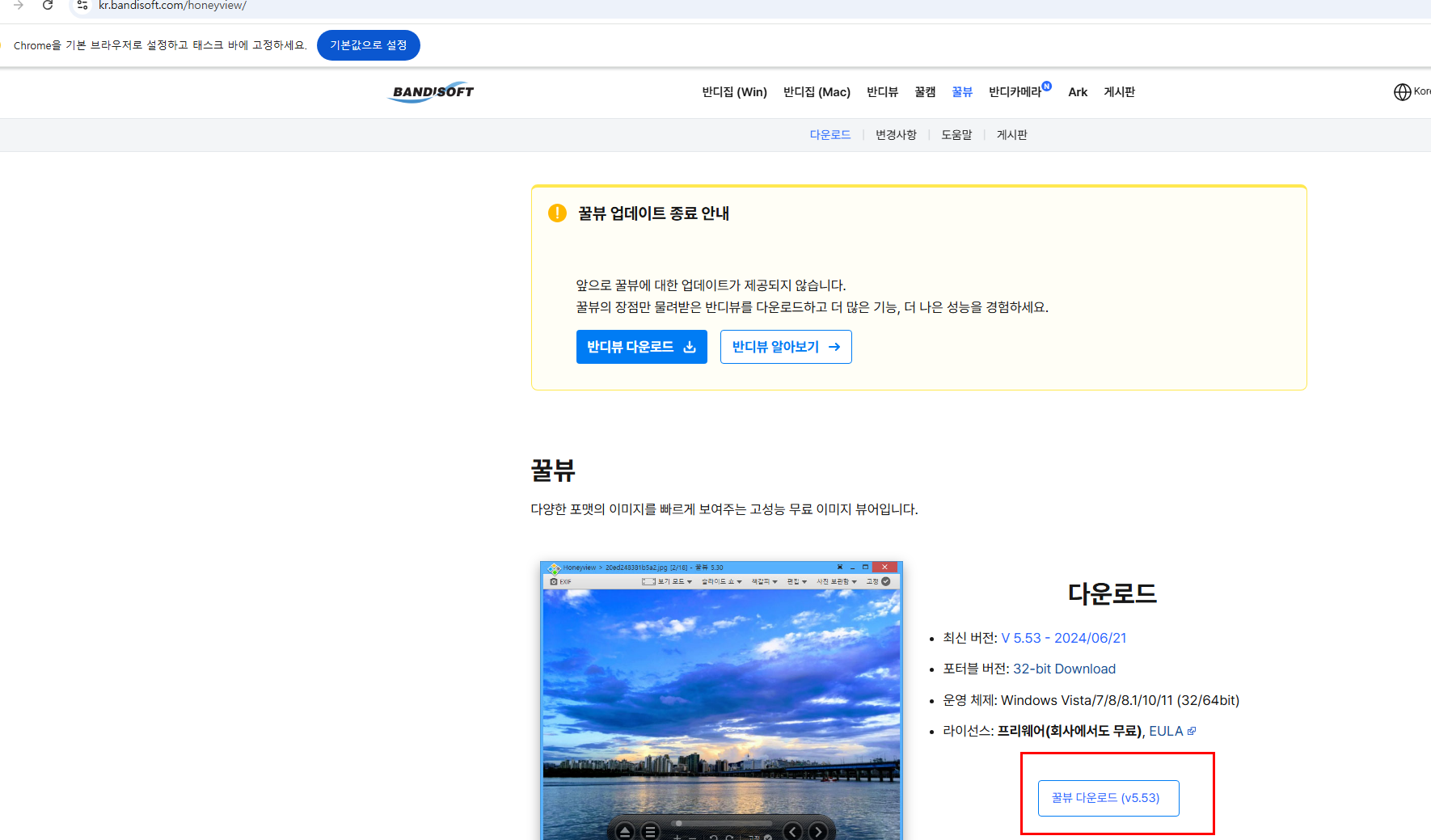Switch to the 도움말 sub-tab

coord(956,135)
